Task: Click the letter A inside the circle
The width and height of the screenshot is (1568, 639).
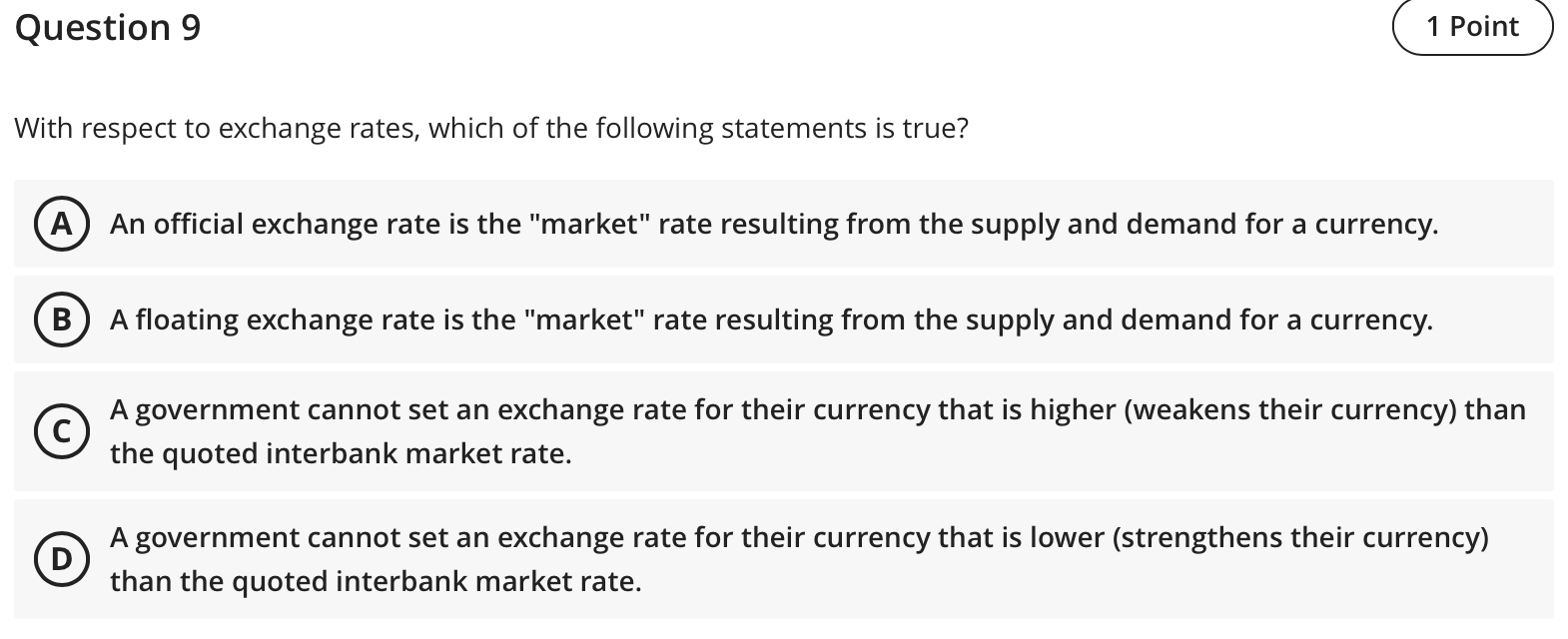Action: (62, 225)
